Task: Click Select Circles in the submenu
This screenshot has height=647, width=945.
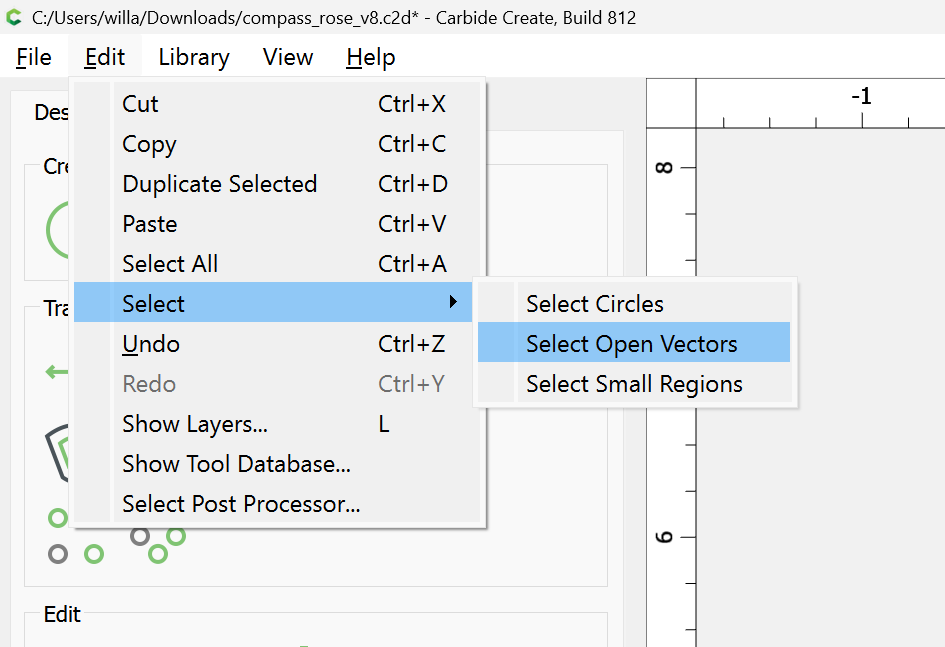Action: tap(595, 304)
